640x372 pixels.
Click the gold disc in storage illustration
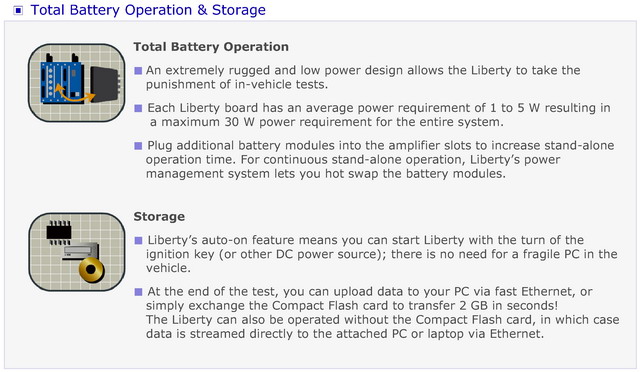click(91, 270)
